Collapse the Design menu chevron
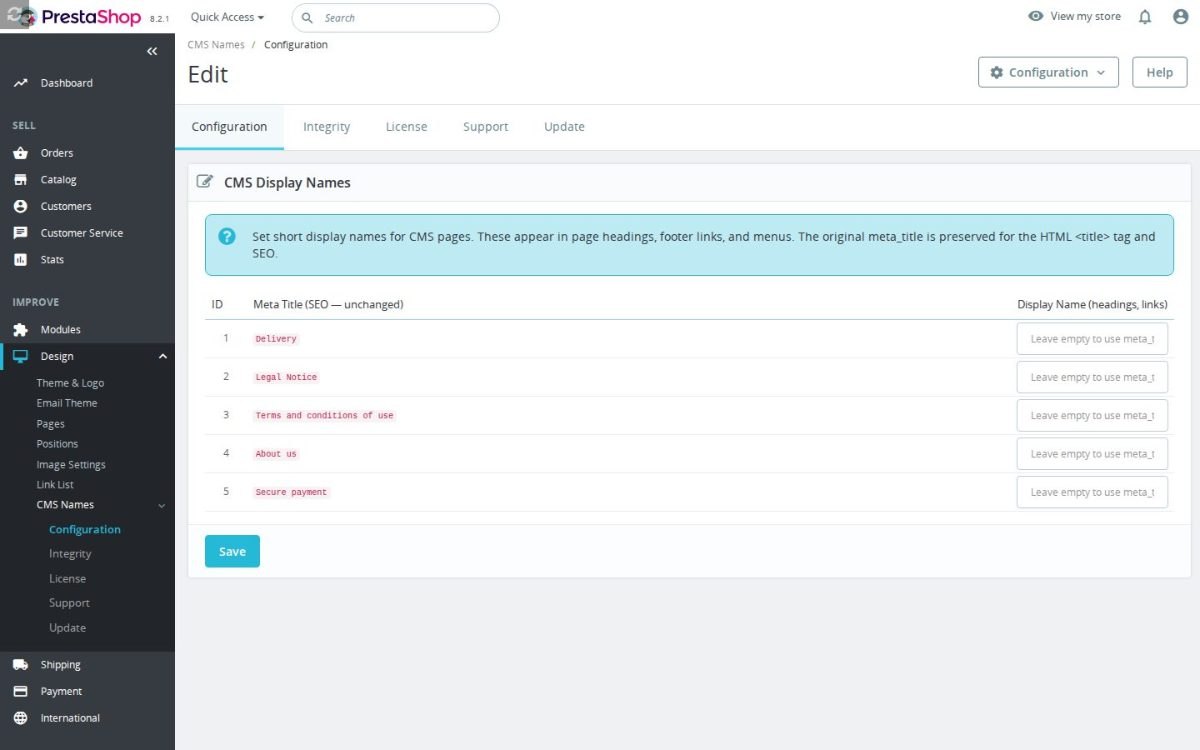1200x750 pixels. click(163, 356)
